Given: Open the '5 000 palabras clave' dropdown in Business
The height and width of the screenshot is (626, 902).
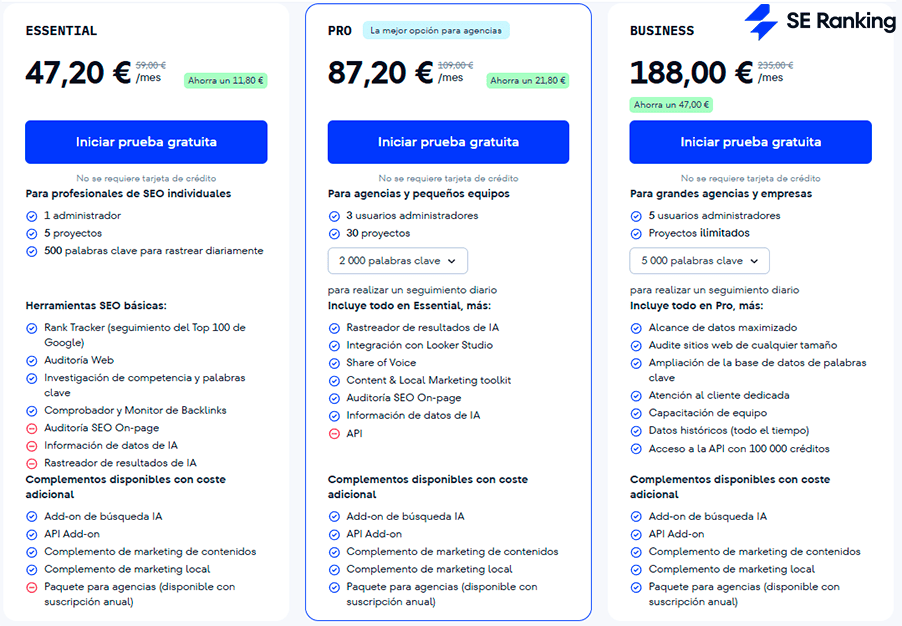Looking at the screenshot, I should (699, 261).
